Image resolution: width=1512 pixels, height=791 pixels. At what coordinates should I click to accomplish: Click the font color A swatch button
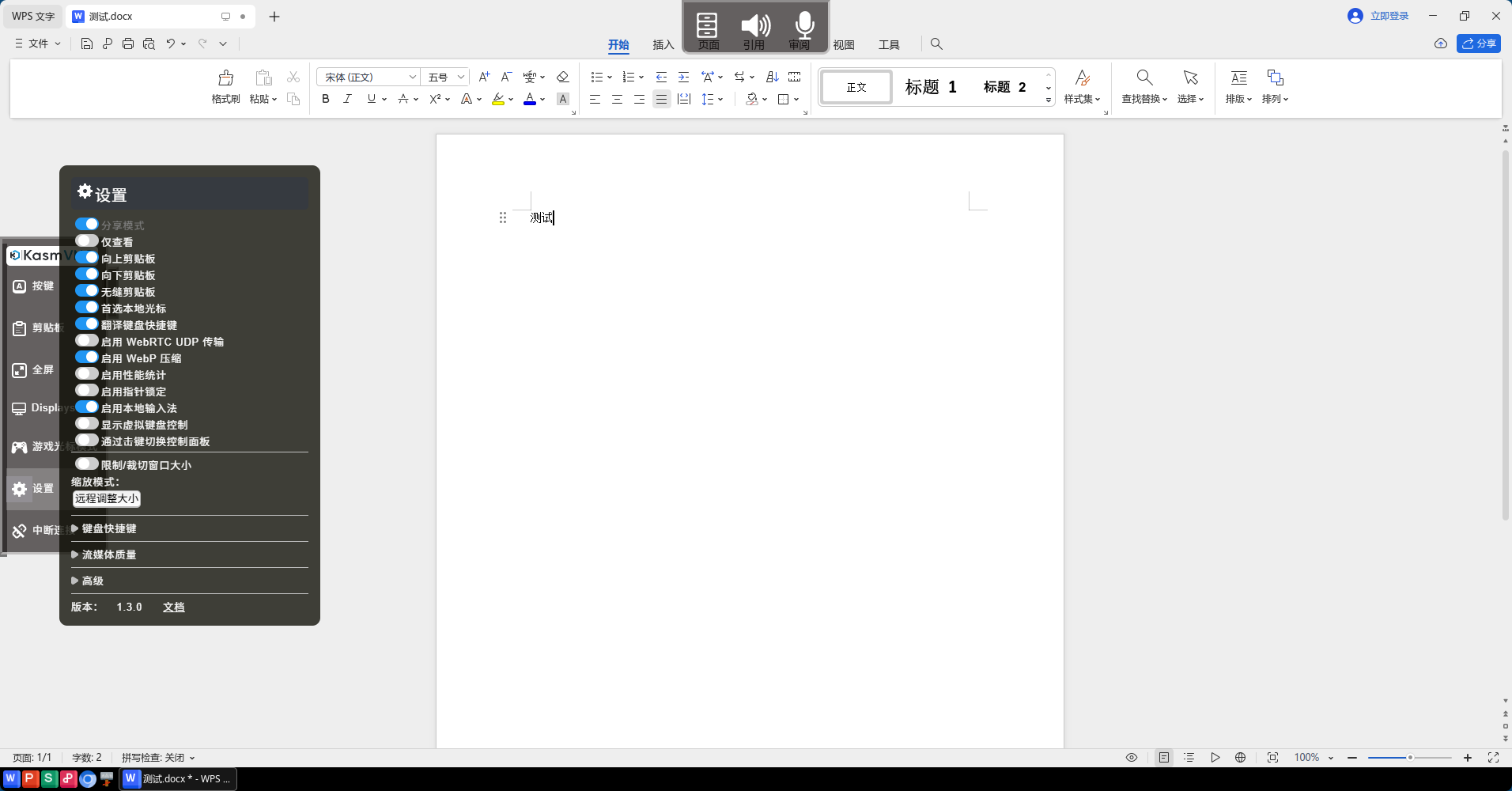530,99
